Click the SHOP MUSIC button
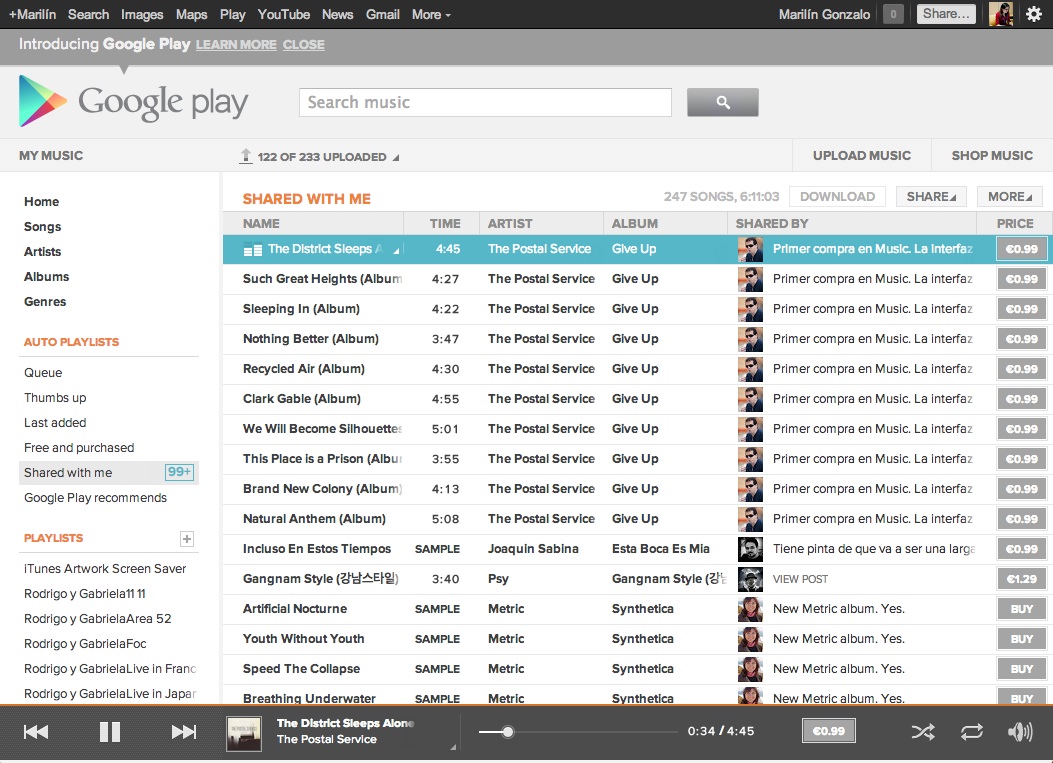This screenshot has height=763, width=1053. tap(992, 156)
